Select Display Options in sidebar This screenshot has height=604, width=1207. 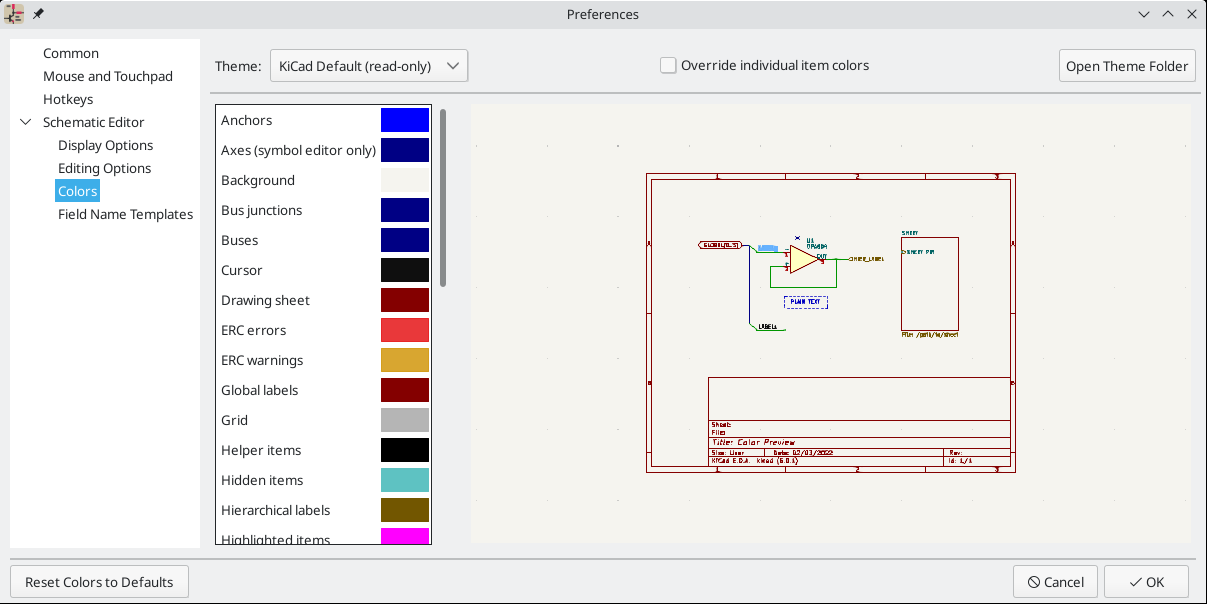point(105,145)
